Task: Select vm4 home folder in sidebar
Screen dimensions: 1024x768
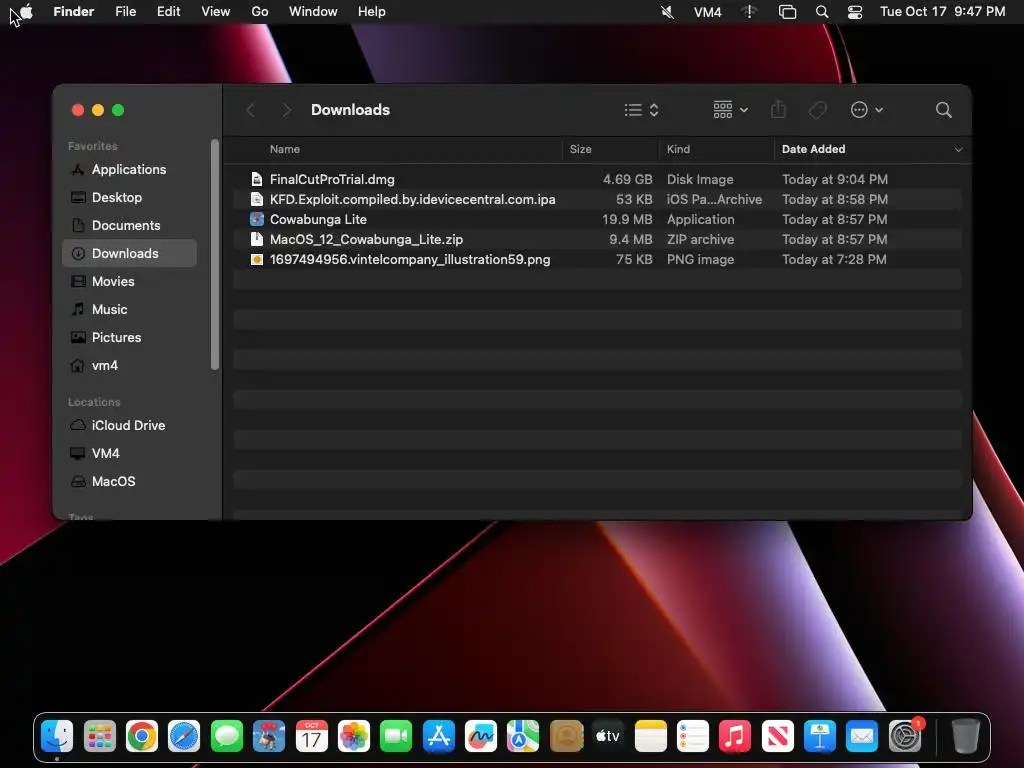Action: pyautogui.click(x=129, y=366)
